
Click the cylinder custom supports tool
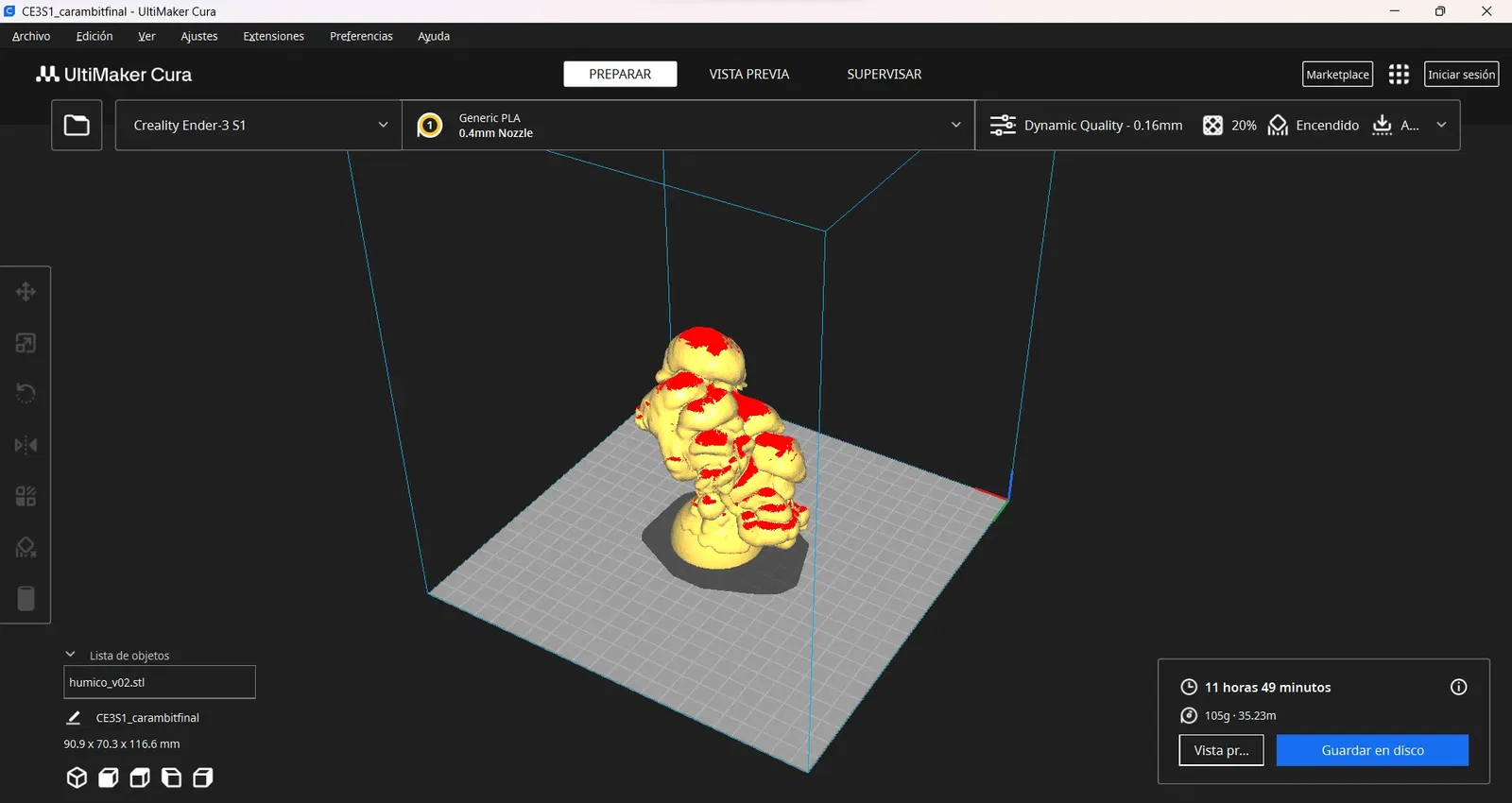pyautogui.click(x=26, y=598)
